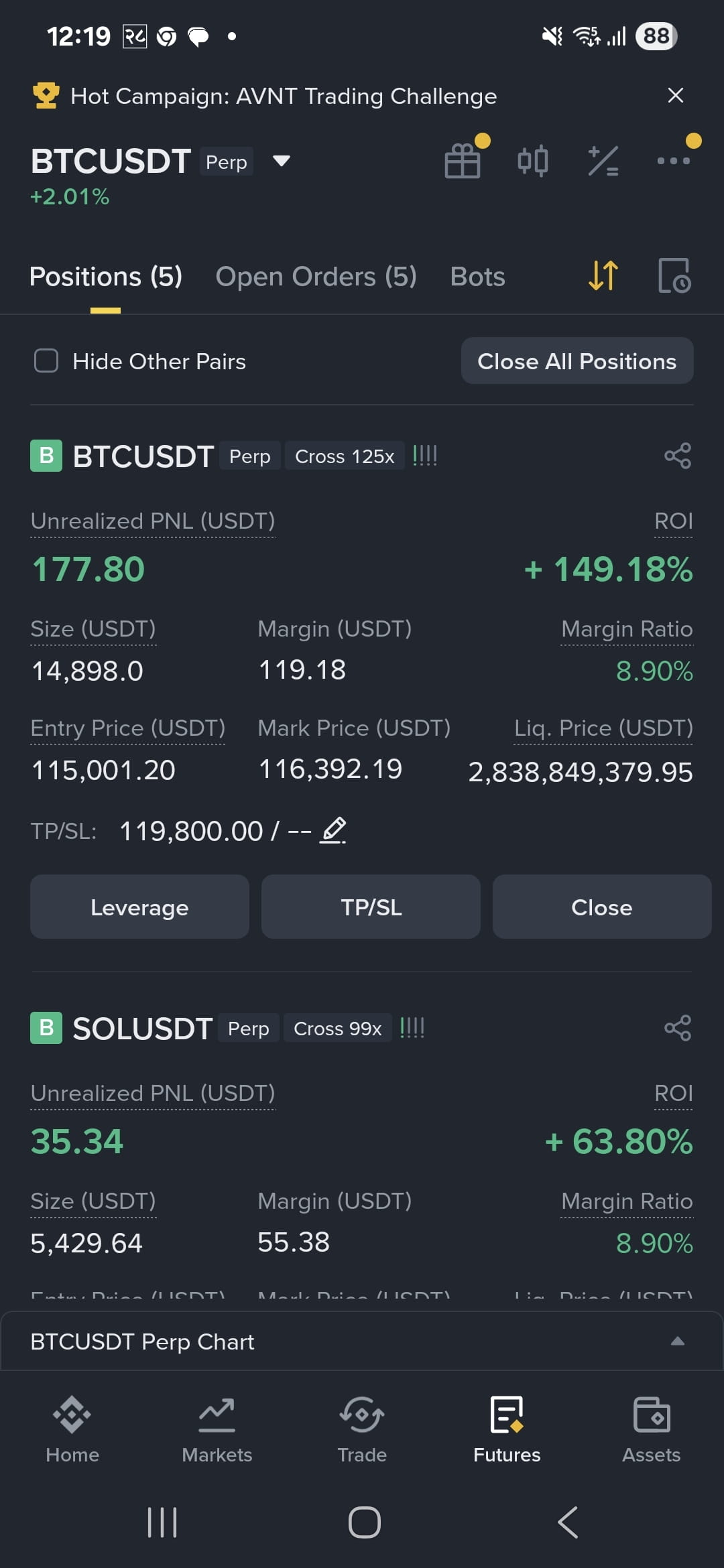This screenshot has height=1568, width=724.
Task: Expand the BTCUSDT Perp trading pair dropdown
Action: 282,161
